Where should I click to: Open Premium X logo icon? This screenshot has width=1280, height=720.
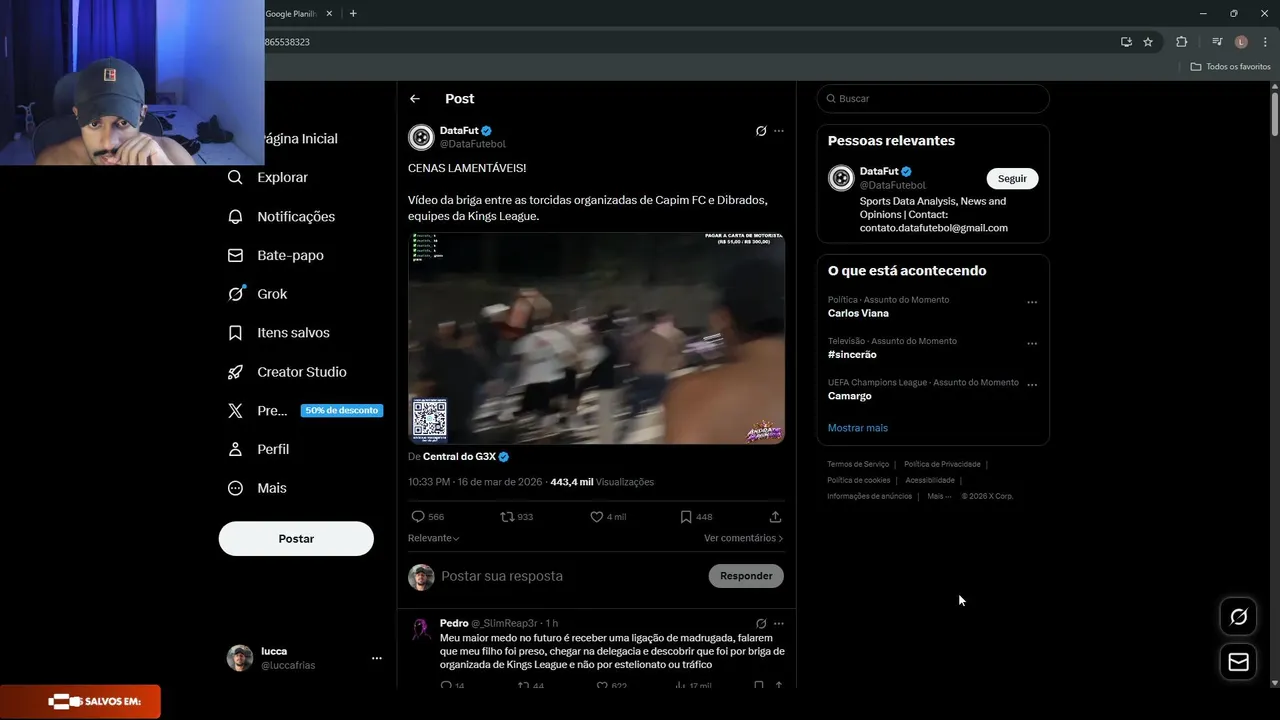[235, 410]
